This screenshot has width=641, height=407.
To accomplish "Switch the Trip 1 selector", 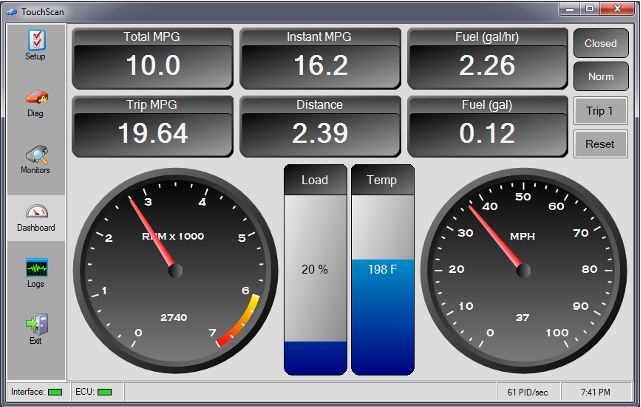I will coord(600,110).
